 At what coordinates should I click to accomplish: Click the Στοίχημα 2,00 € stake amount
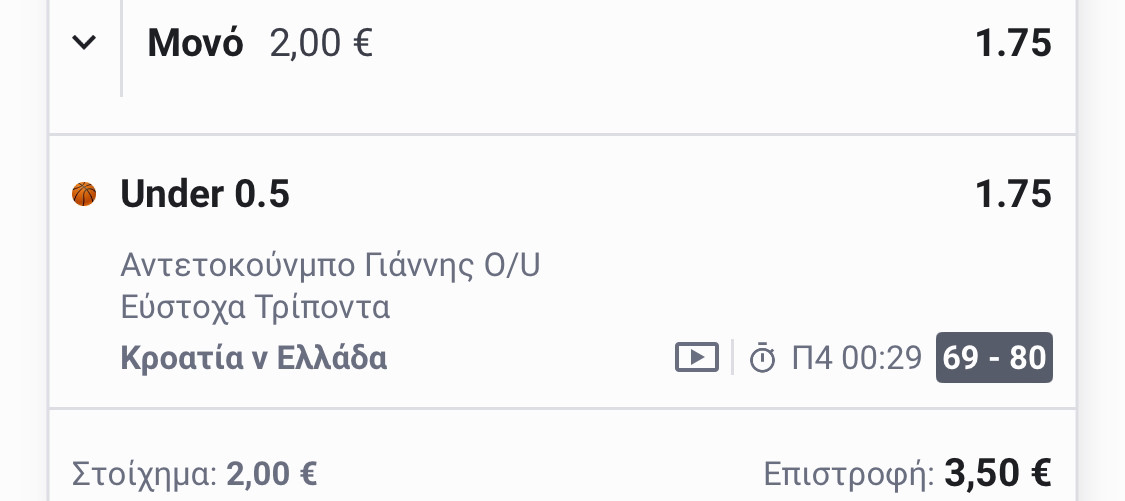click(272, 474)
